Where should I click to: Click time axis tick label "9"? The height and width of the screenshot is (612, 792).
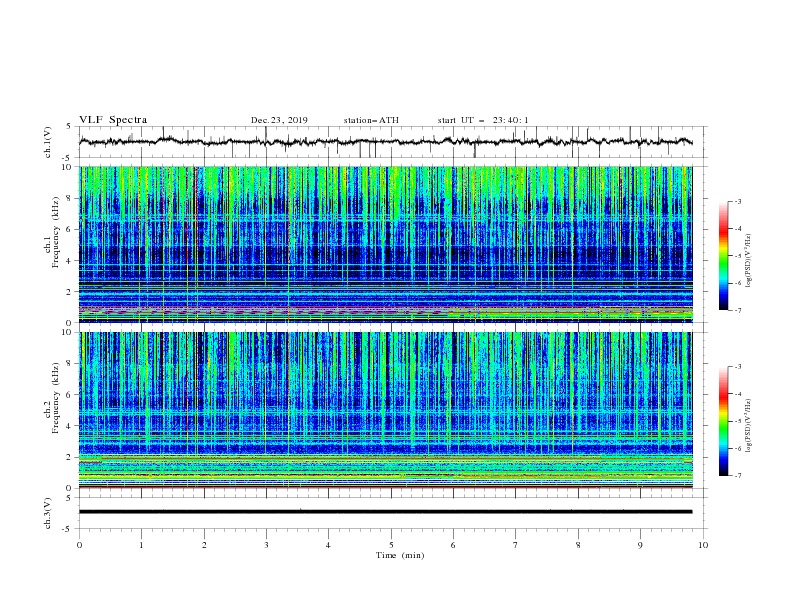tap(640, 545)
